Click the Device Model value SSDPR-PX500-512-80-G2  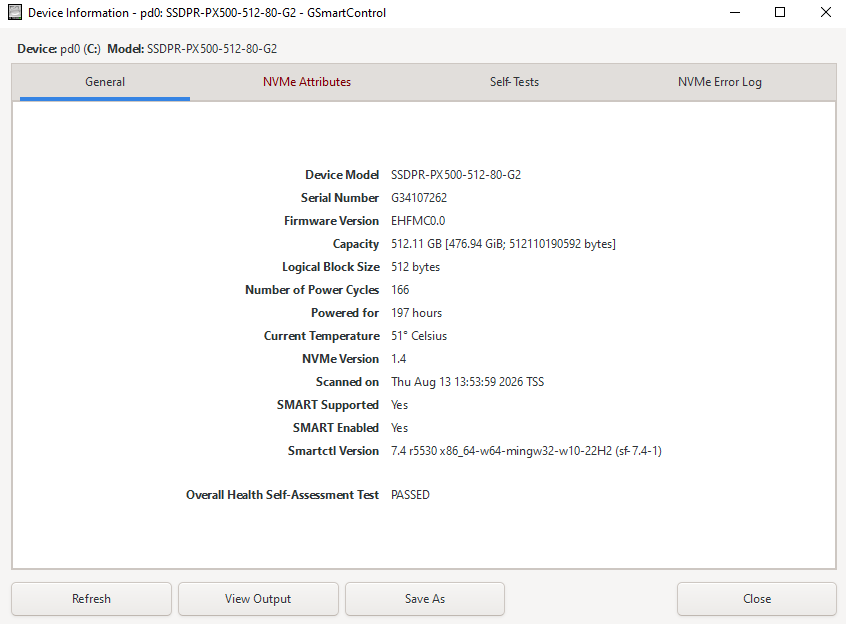(456, 175)
